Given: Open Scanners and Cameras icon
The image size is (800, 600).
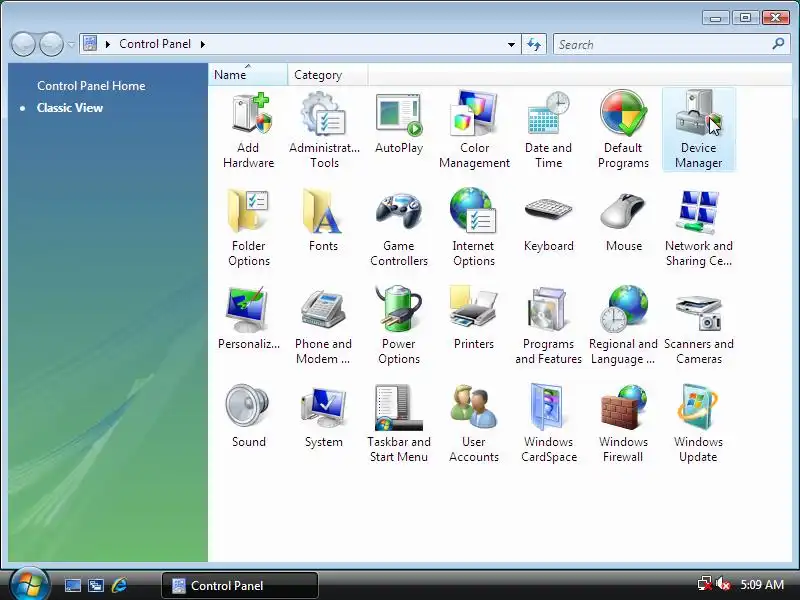Looking at the screenshot, I should point(698,326).
